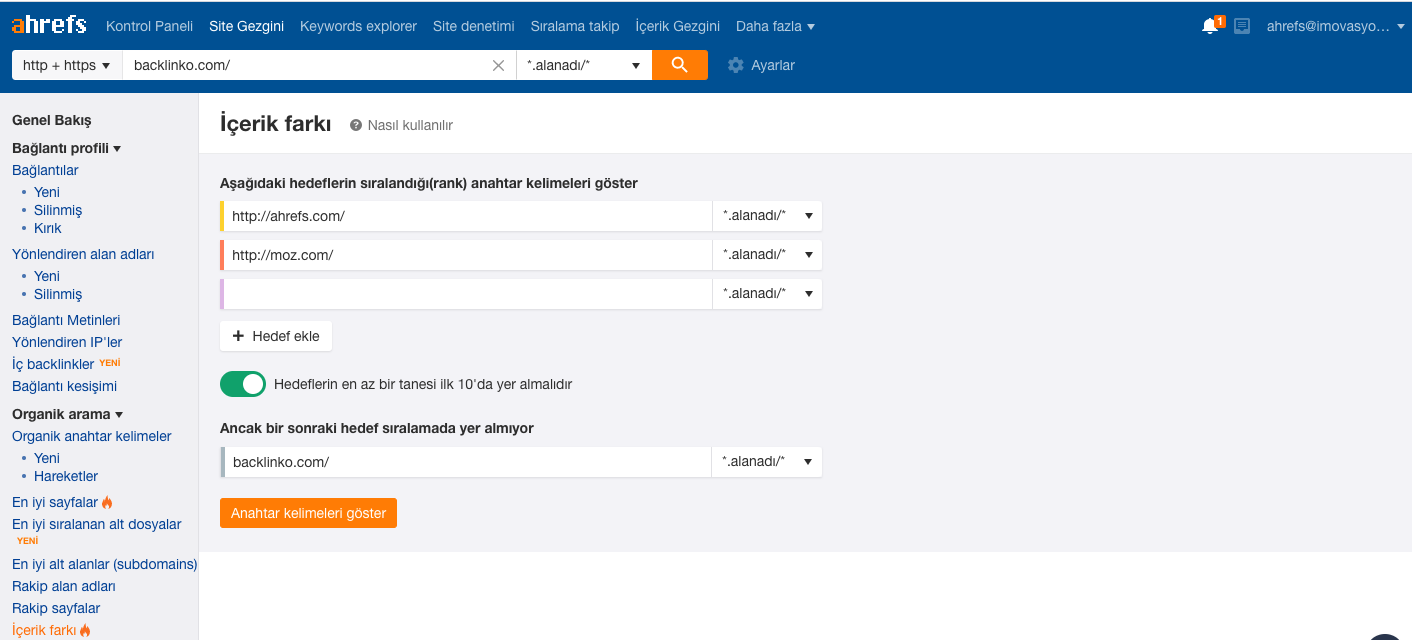Open Silinmiş under Bağlantılar
The image size is (1412, 640).
point(58,210)
